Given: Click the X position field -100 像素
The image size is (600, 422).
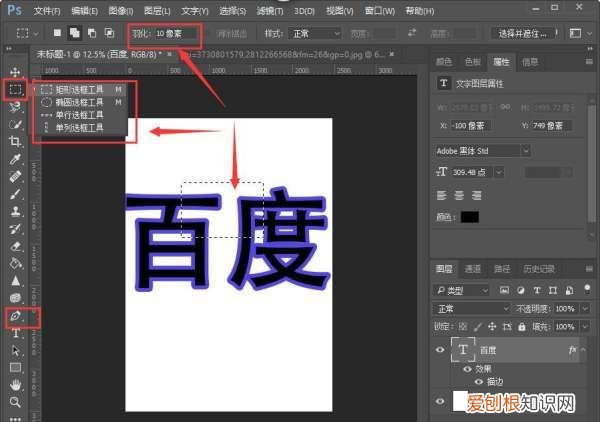Looking at the screenshot, I should coord(471,125).
